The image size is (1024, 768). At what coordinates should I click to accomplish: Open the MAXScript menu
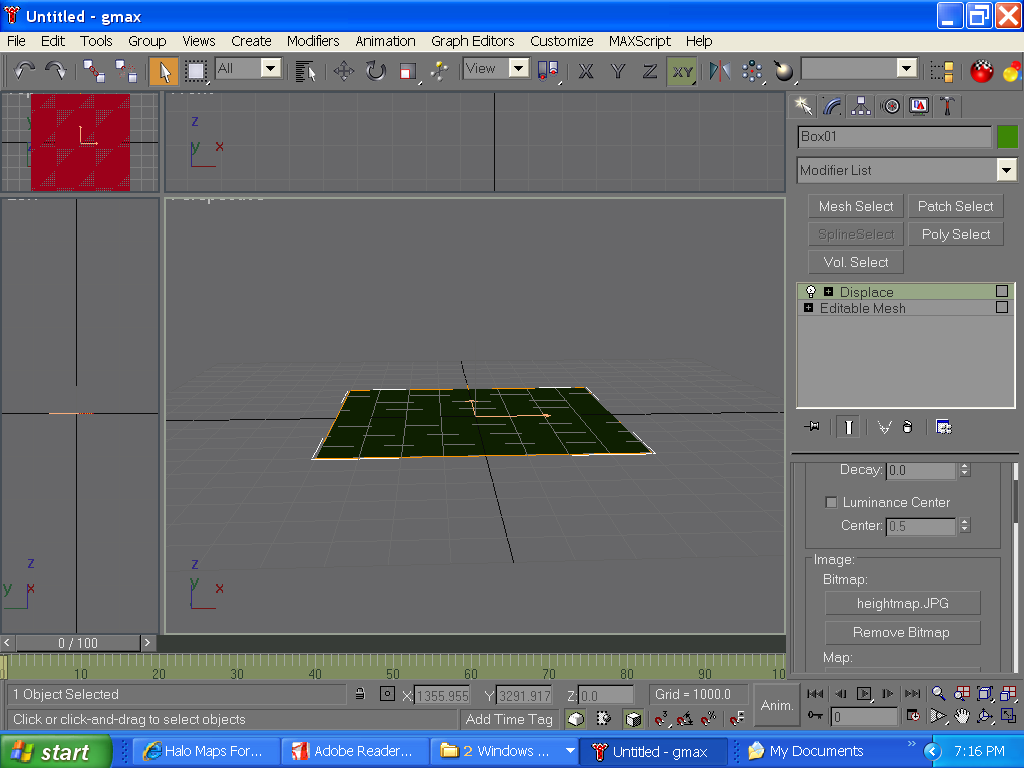coord(640,41)
